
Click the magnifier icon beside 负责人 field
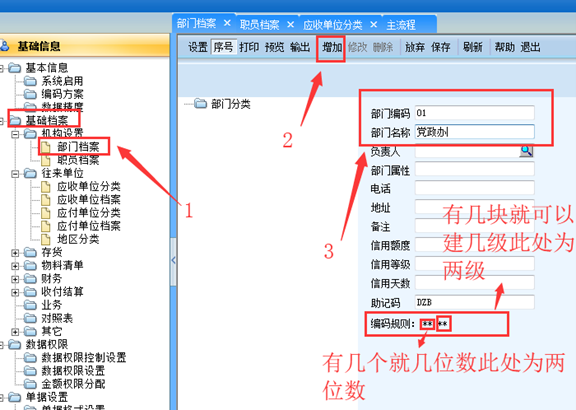[x=526, y=151]
